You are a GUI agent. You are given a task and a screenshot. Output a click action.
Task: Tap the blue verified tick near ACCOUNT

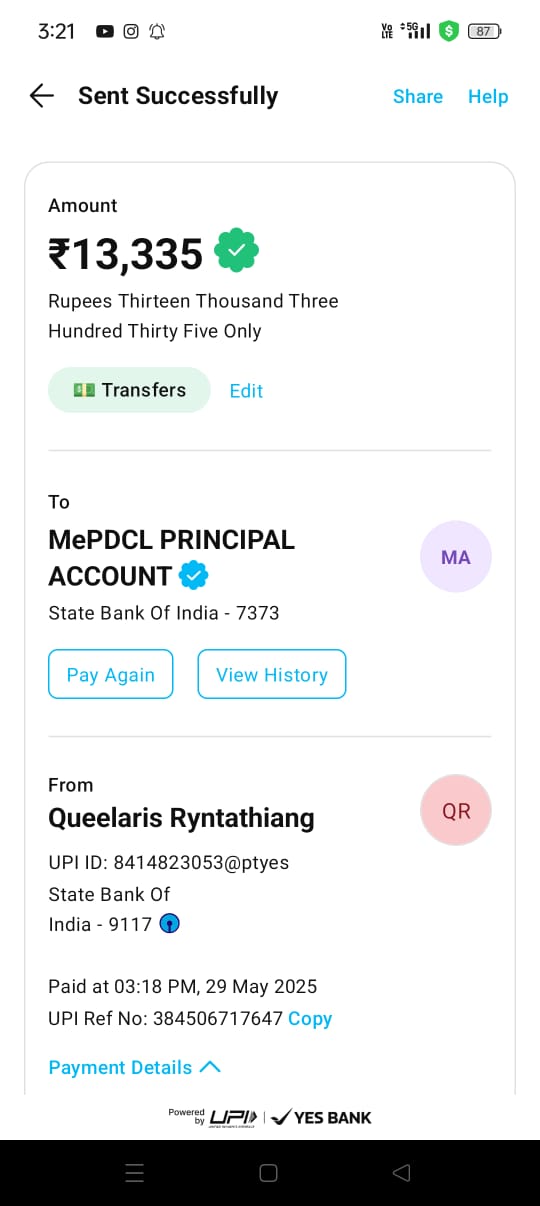click(194, 576)
